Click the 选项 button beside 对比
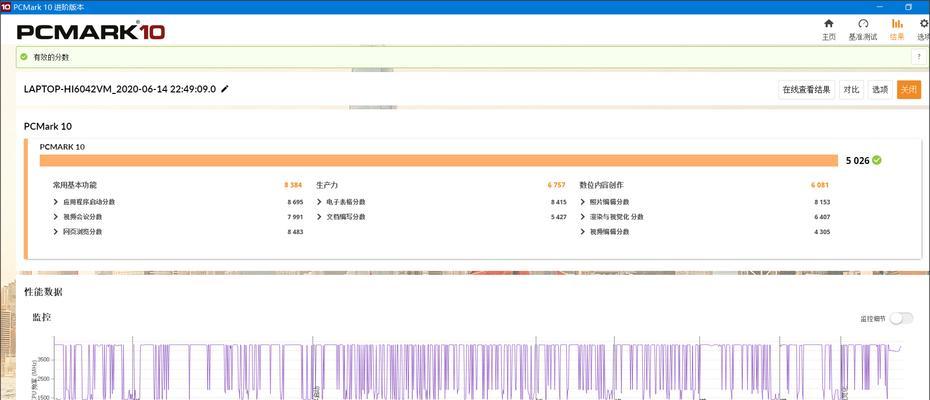930x400 pixels. coord(880,90)
